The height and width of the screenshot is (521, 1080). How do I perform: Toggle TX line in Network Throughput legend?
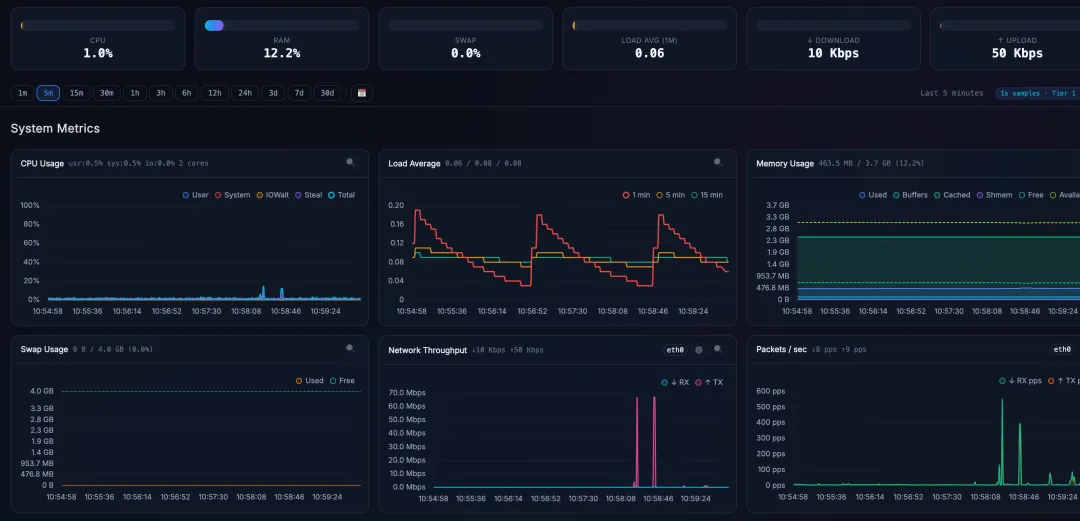coord(709,382)
